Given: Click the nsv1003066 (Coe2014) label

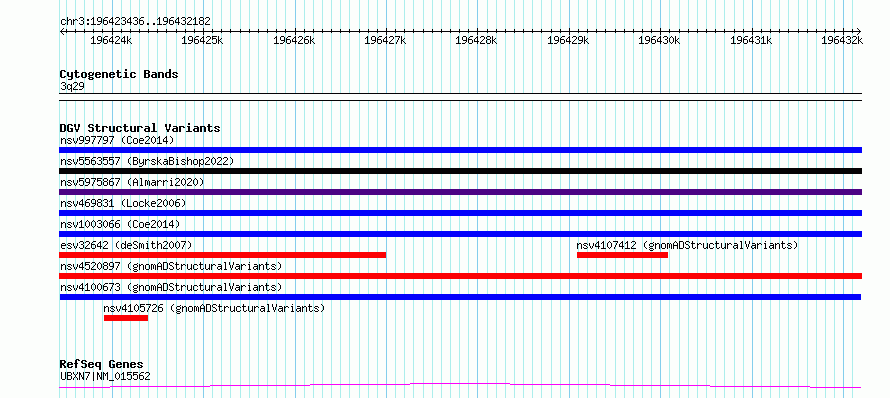Looking at the screenshot, I should (120, 224).
